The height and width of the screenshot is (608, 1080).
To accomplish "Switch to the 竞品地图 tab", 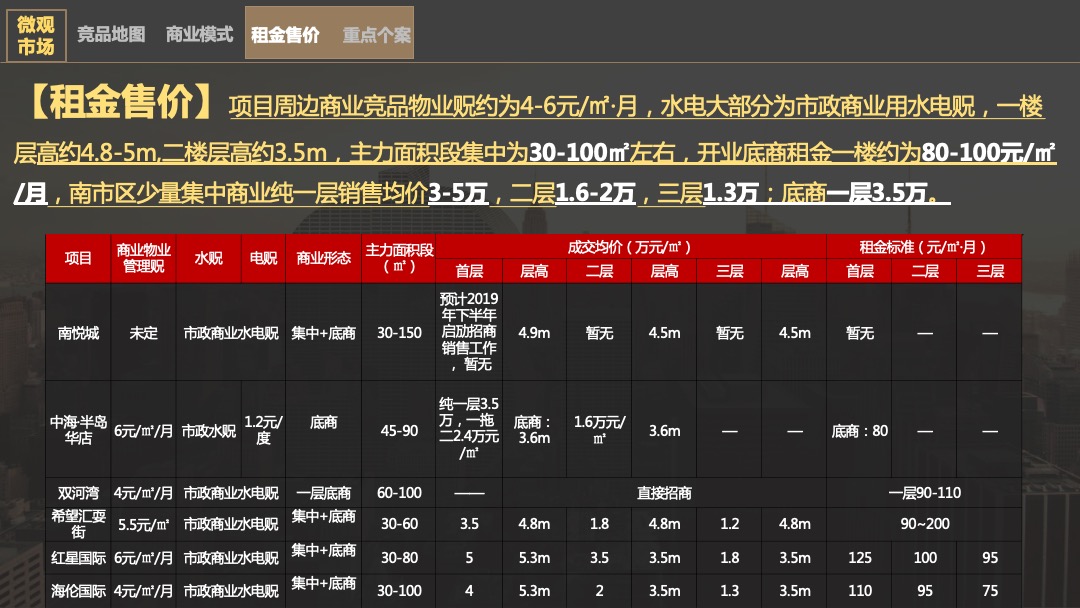I will [110, 33].
